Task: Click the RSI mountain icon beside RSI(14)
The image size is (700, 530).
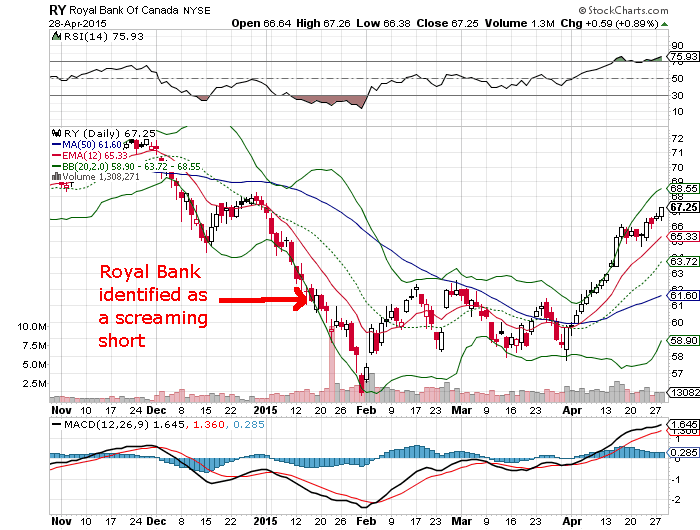Action: 56,37
